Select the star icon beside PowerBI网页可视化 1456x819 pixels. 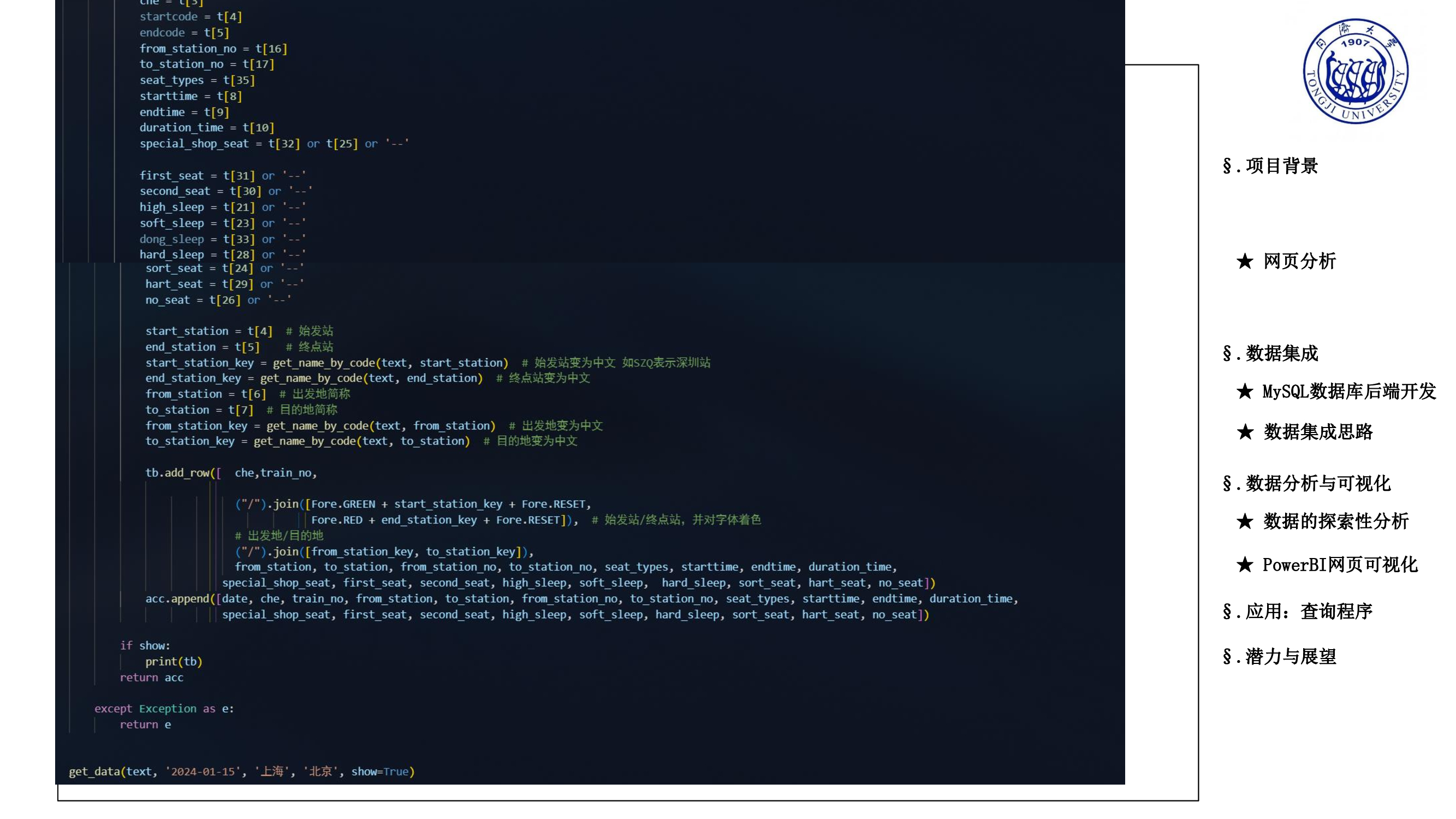[1245, 565]
